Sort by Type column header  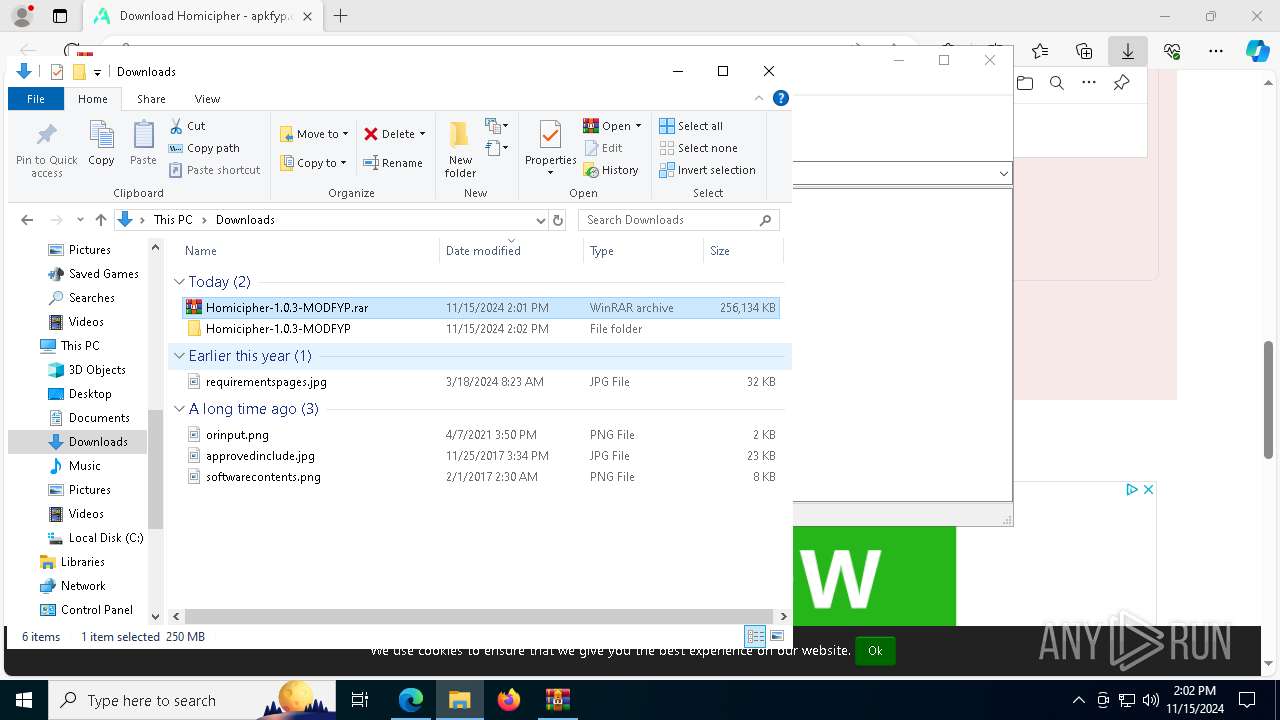(x=643, y=251)
